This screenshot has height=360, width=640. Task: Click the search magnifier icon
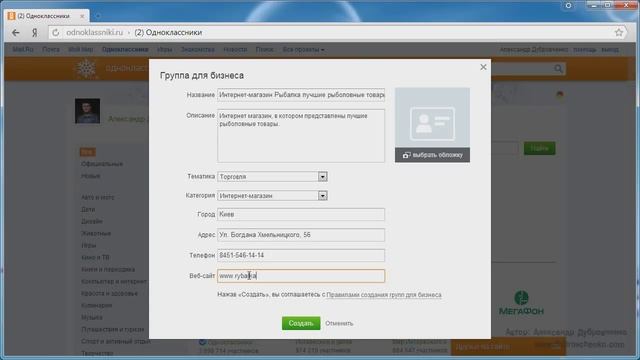pyautogui.click(x=558, y=69)
